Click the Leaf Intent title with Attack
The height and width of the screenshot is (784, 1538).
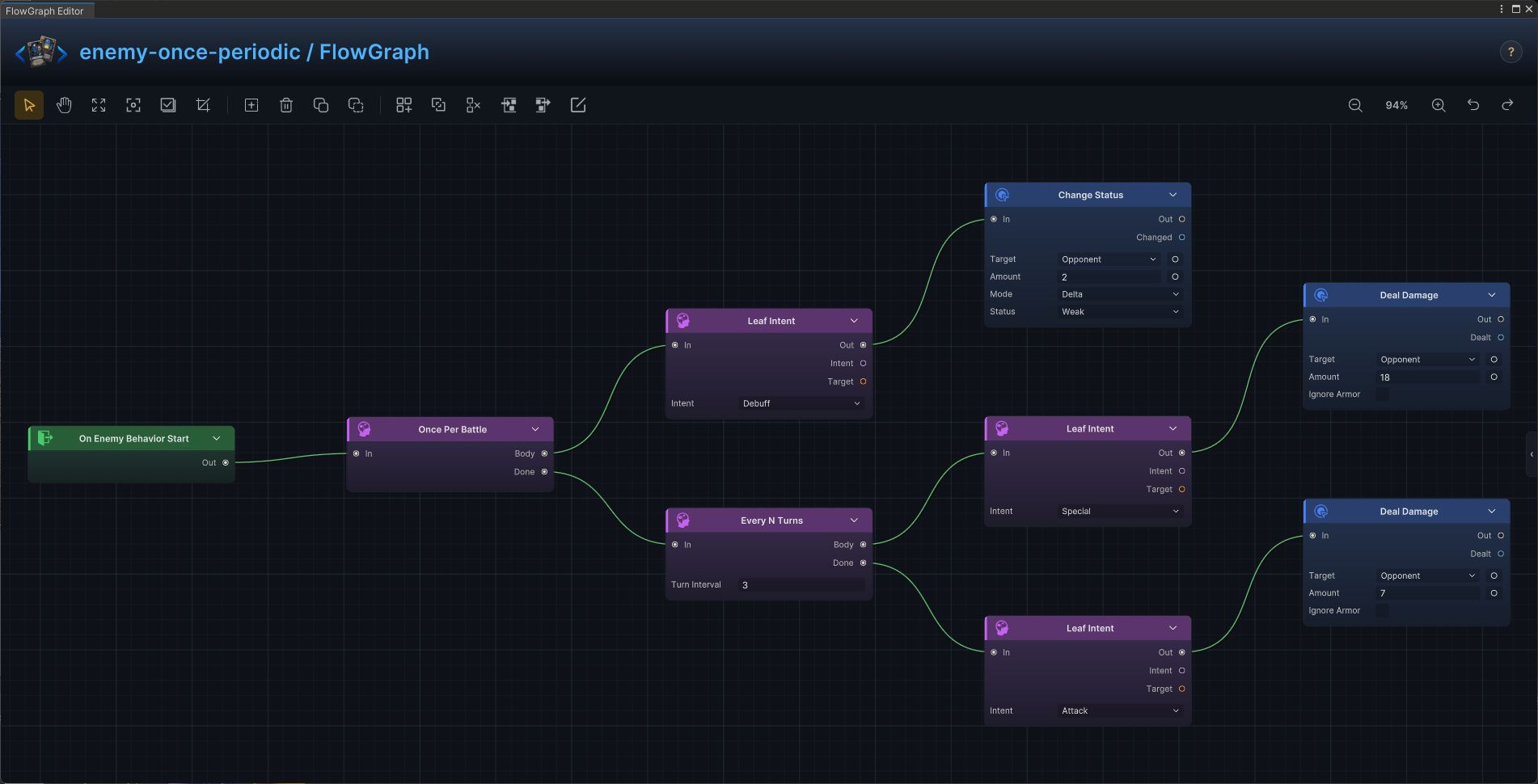coord(1089,628)
